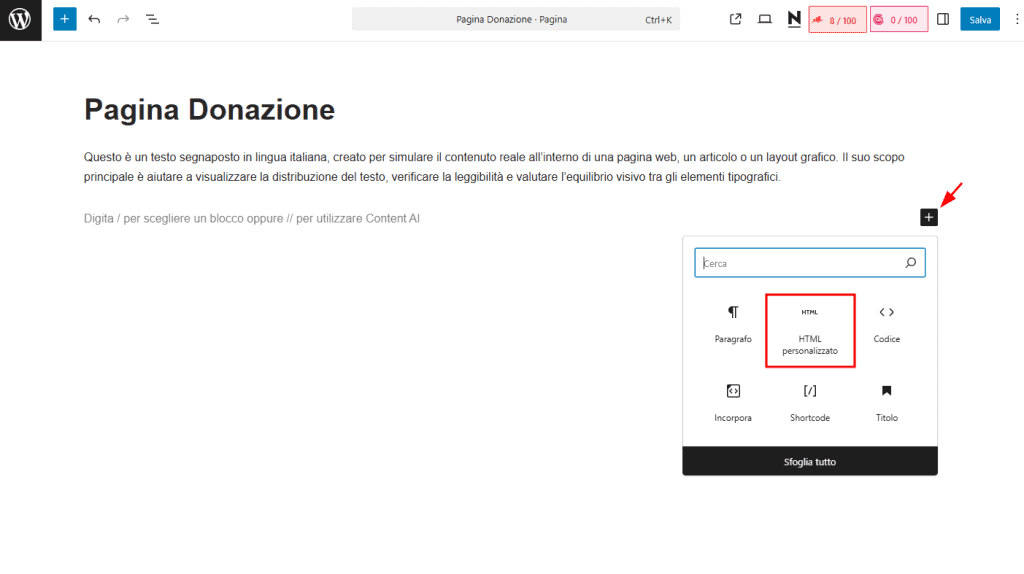The height and width of the screenshot is (574, 1024).
Task: Open the WordPress logo dashboard link
Action: 20,20
